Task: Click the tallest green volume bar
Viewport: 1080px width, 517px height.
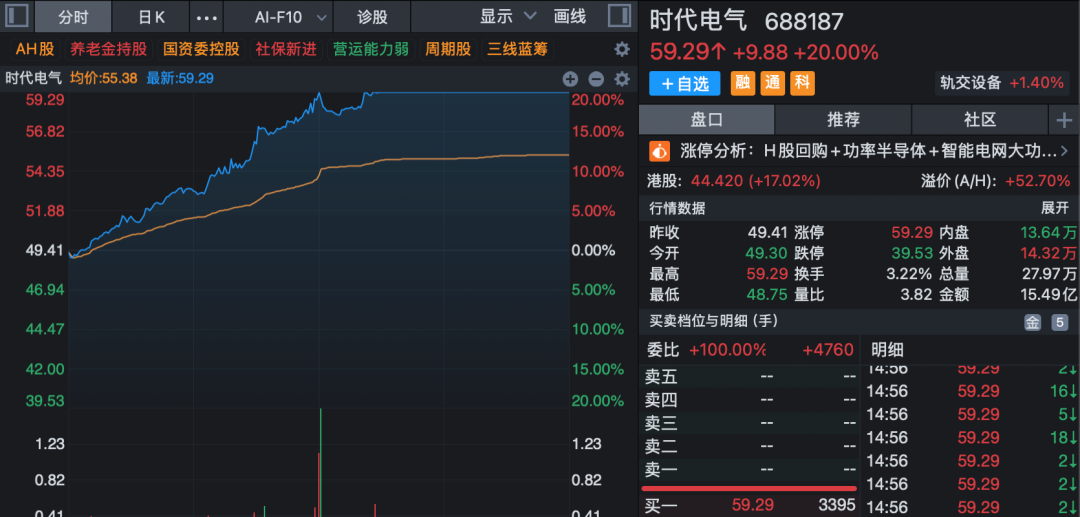Action: [321, 463]
